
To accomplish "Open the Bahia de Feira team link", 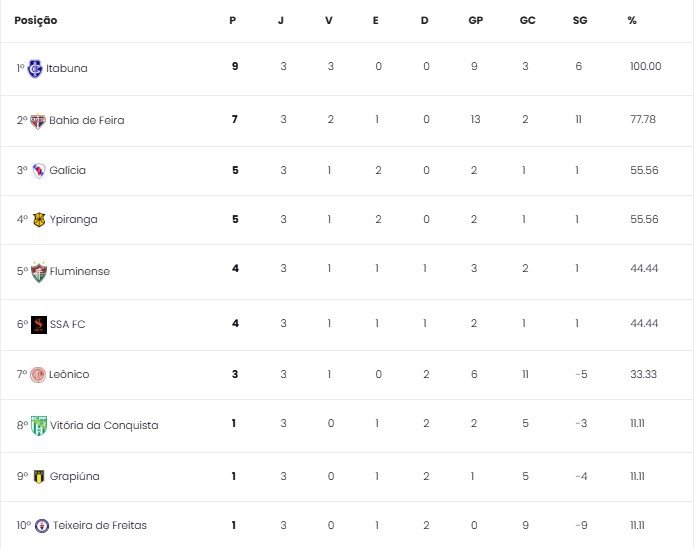I will pos(87,120).
